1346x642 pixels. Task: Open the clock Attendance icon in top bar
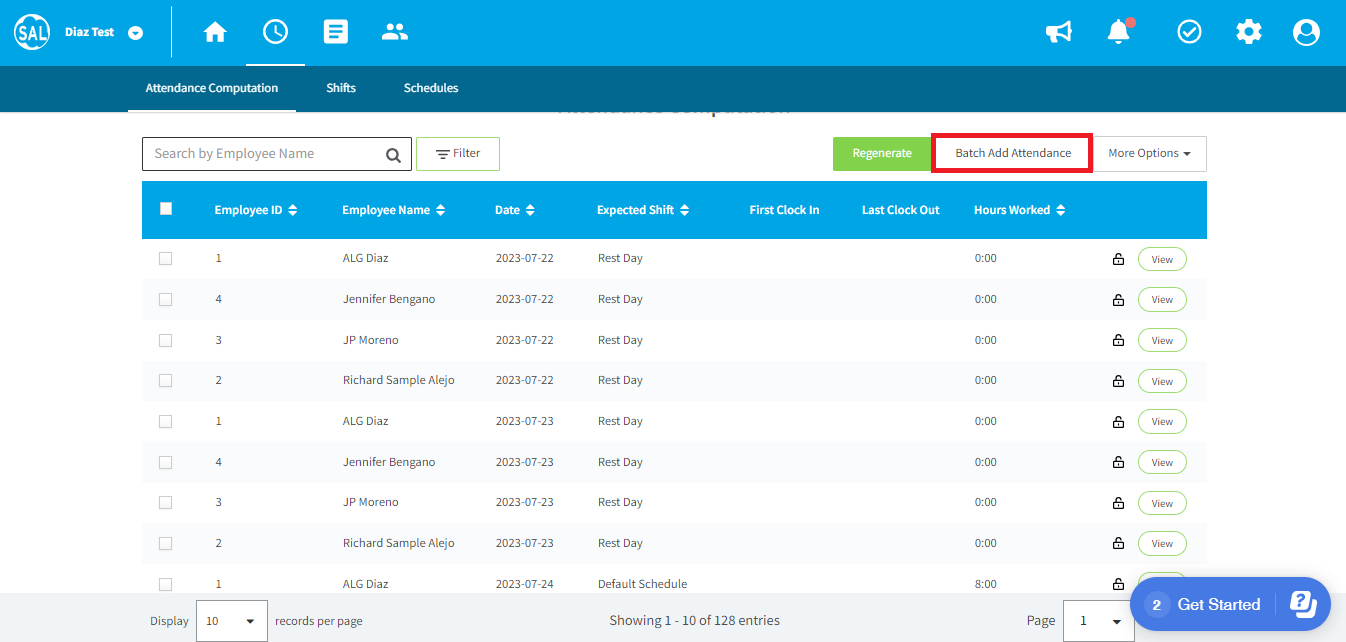click(275, 32)
